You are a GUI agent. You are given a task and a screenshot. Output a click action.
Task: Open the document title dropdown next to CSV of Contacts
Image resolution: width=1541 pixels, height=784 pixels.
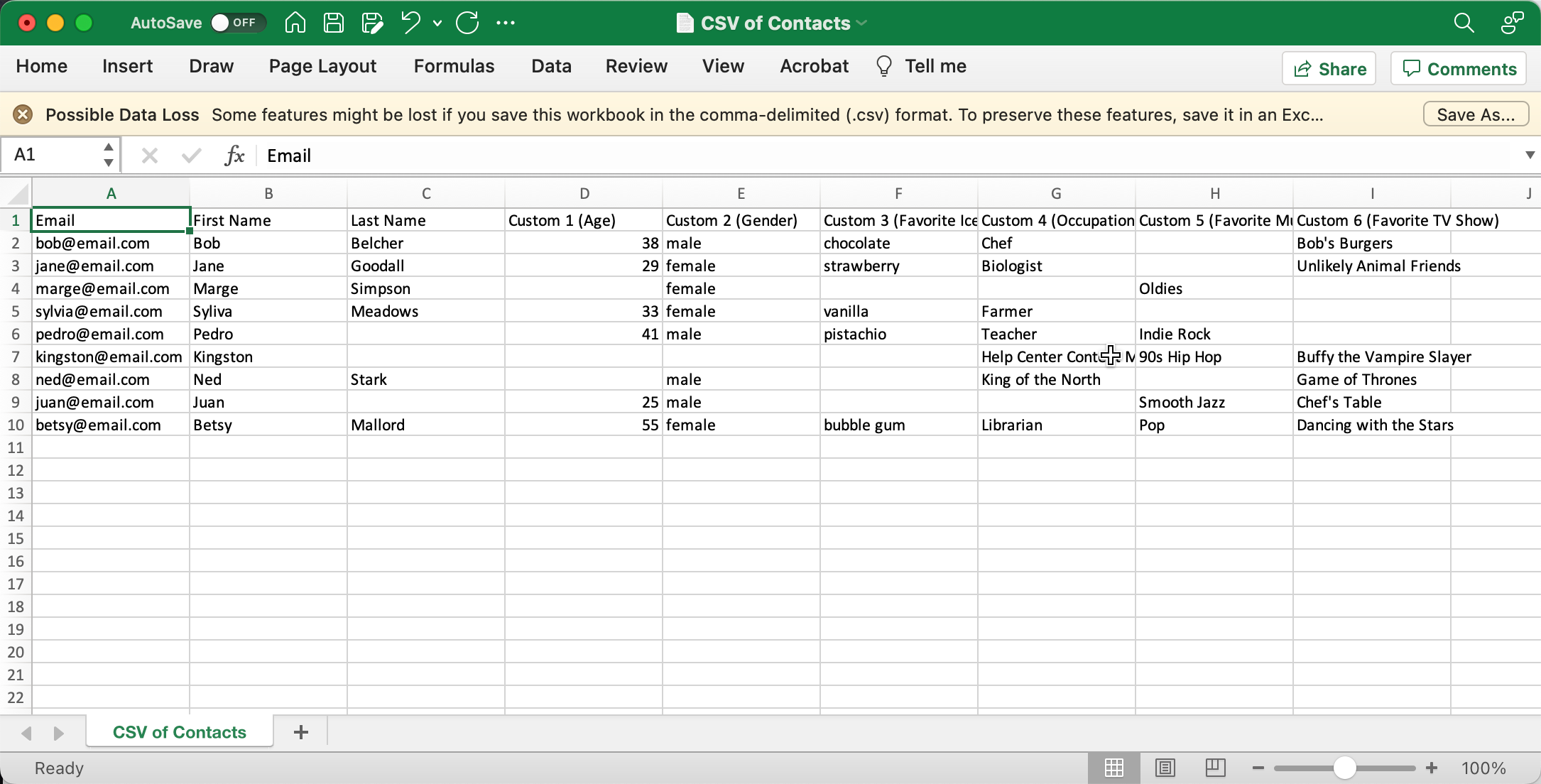pos(862,23)
